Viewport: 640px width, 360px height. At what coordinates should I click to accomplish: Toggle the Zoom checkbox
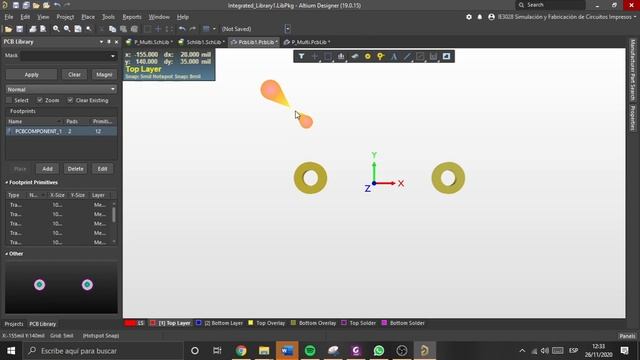coord(40,100)
